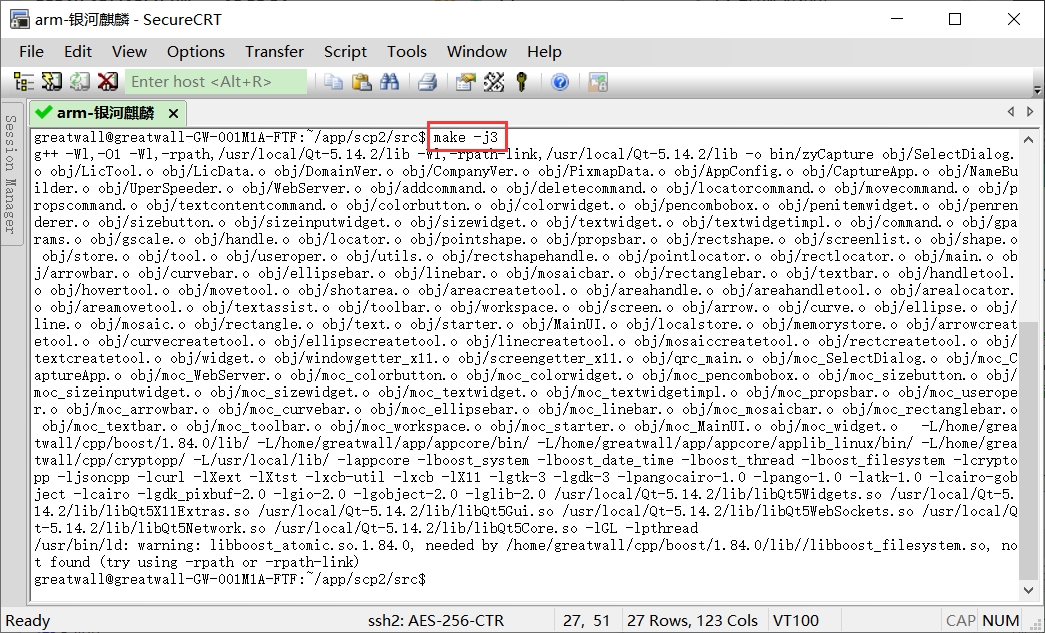The image size is (1045, 633).
Task: Click the Quick Connect lightning icon
Action: coord(51,82)
